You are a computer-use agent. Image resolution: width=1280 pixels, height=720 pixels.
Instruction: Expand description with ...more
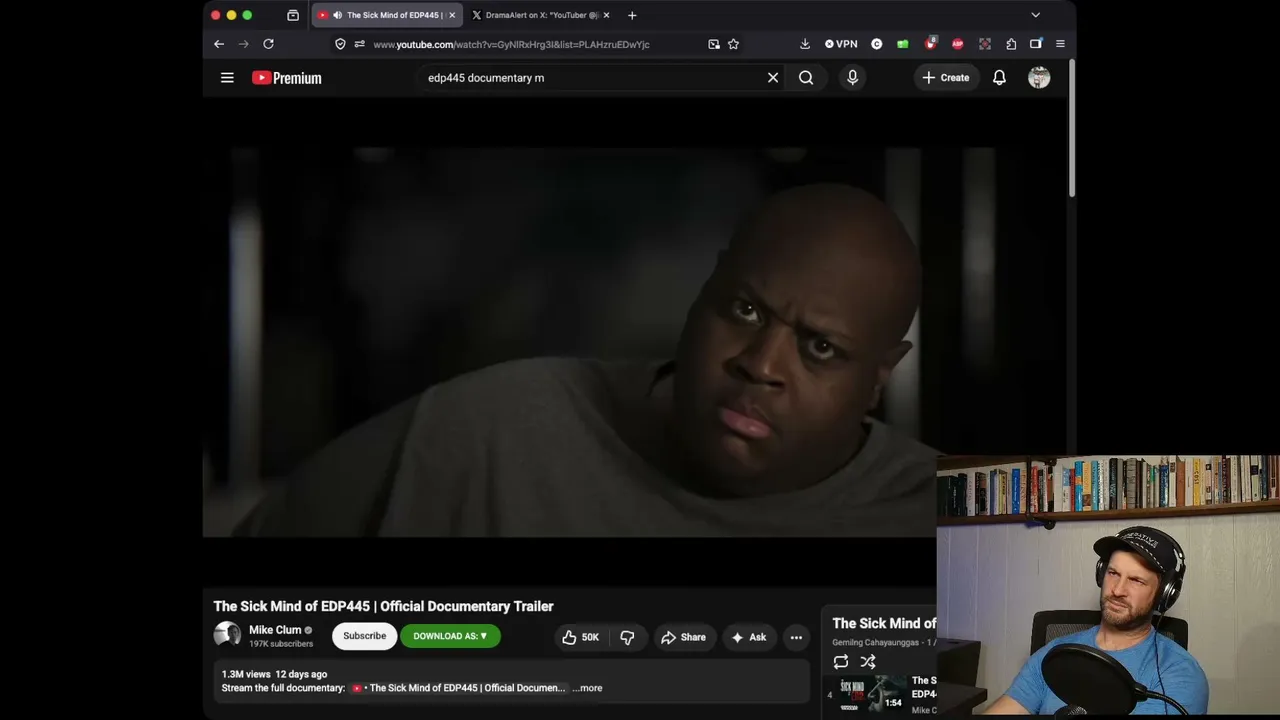[587, 688]
